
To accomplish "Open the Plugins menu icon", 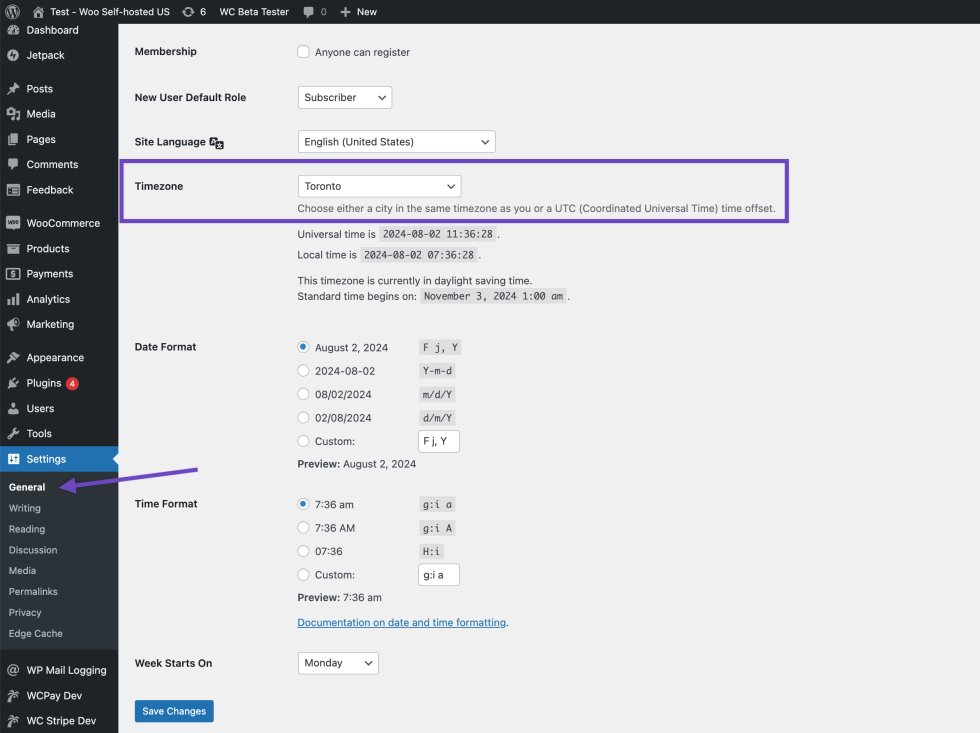I will (13, 383).
